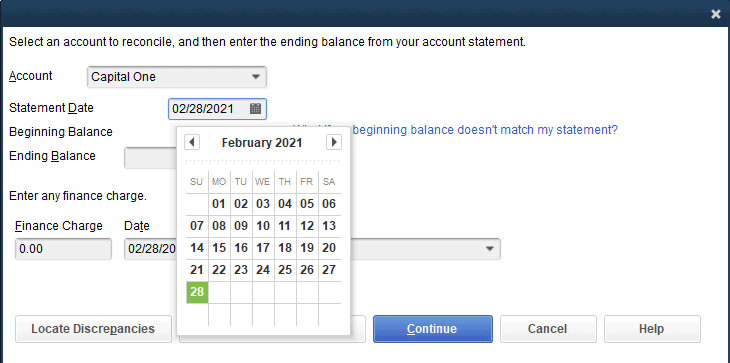Viewport: 730px width, 363px height.
Task: Advance calendar to next month
Action: tap(333, 142)
